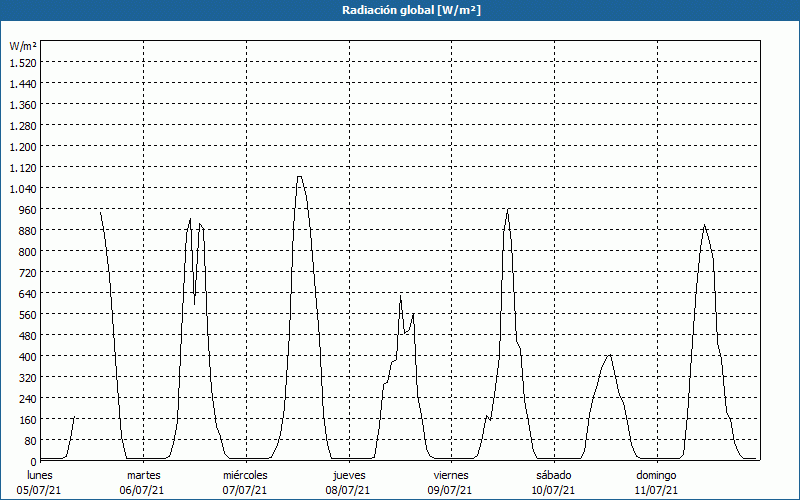Click the '10/07/21' date label
Image resolution: width=800 pixels, height=500 pixels.
(x=554, y=490)
